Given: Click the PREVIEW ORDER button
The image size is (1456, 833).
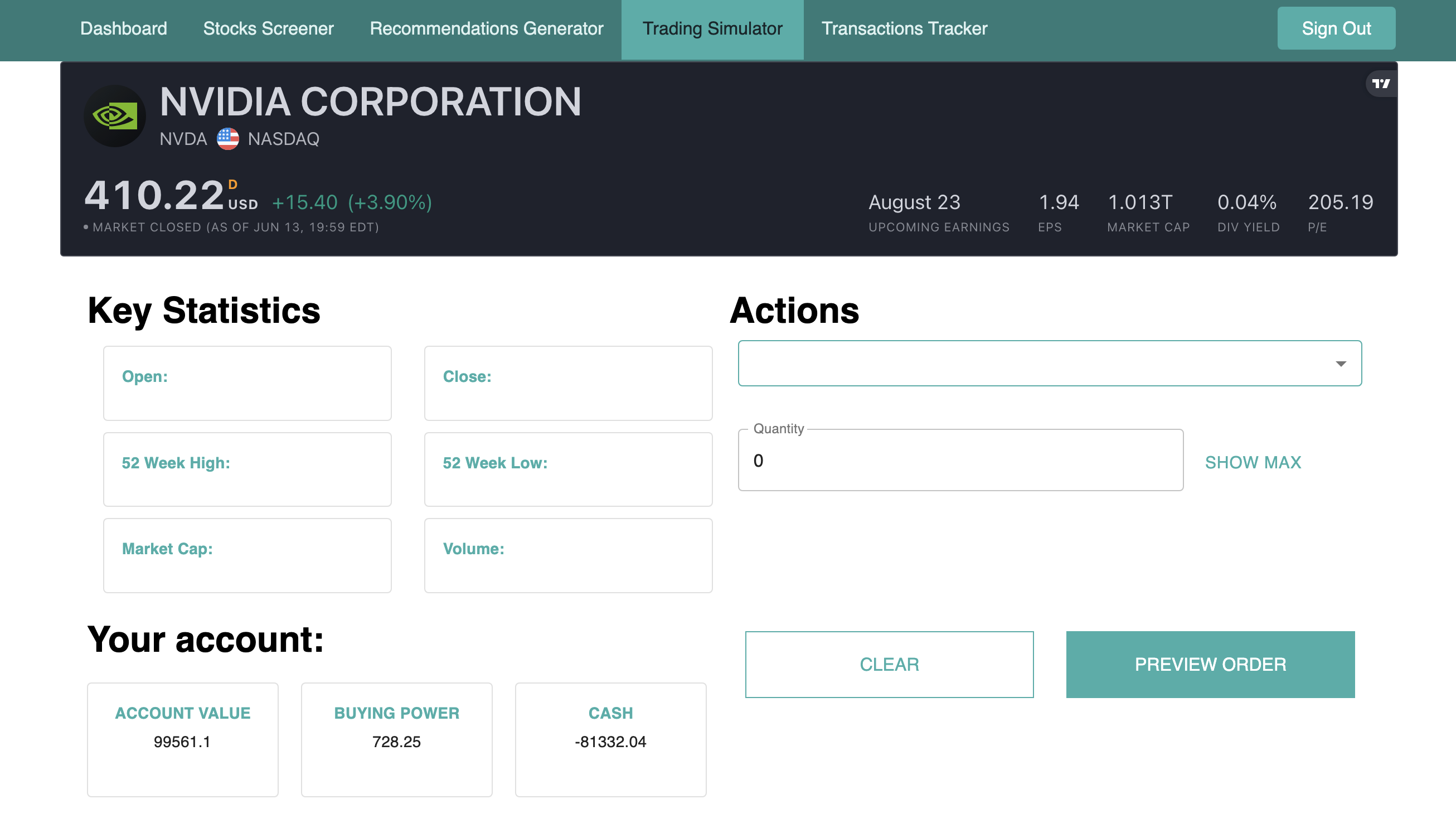Looking at the screenshot, I should click(x=1210, y=664).
